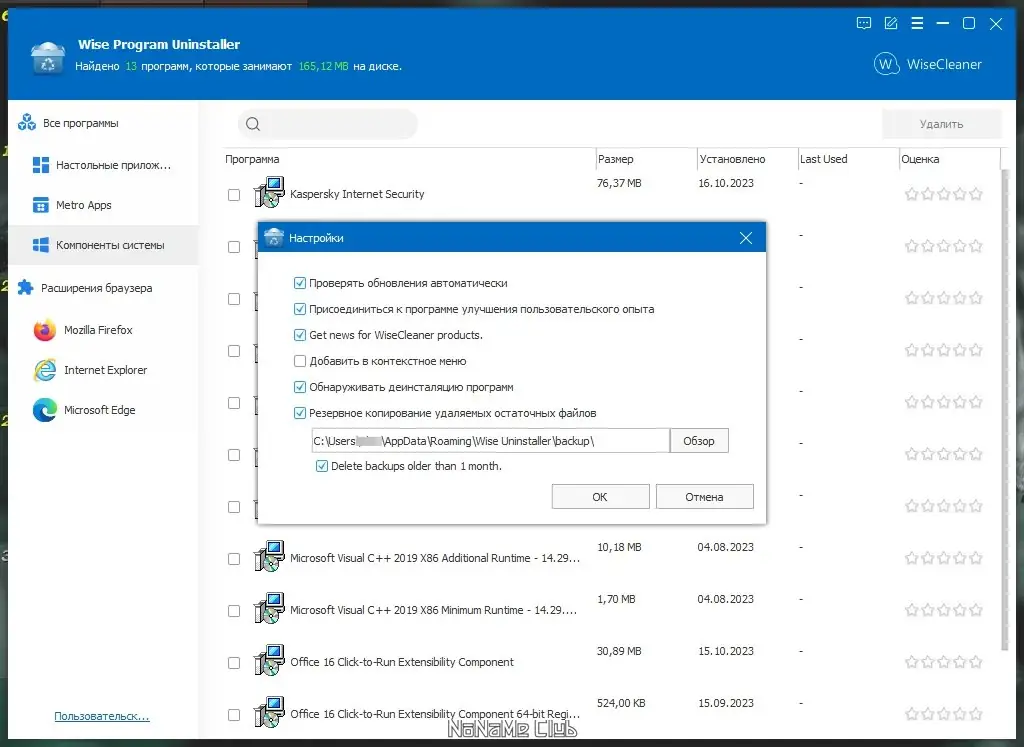The image size is (1024, 747).
Task: Enable Добавить в контекстное меню checkbox
Action: (300, 361)
